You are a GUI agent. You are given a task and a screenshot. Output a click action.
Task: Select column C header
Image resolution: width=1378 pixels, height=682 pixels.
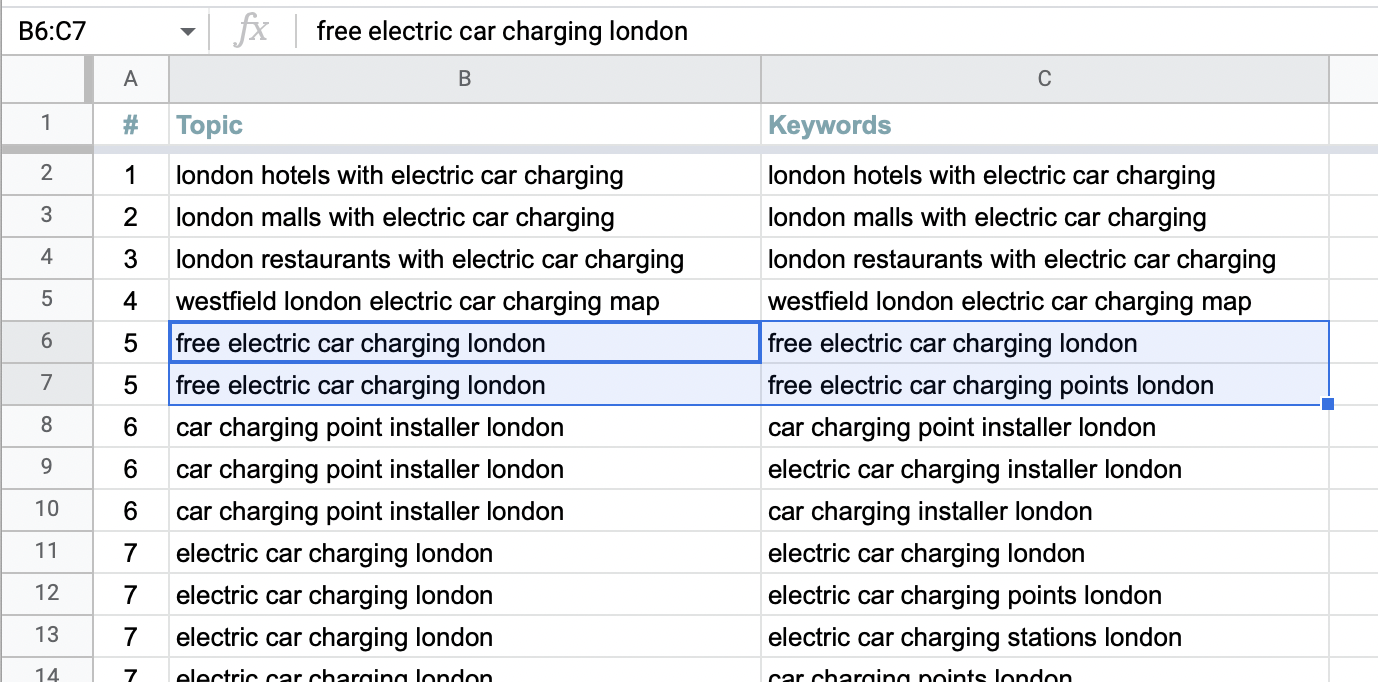point(1045,79)
